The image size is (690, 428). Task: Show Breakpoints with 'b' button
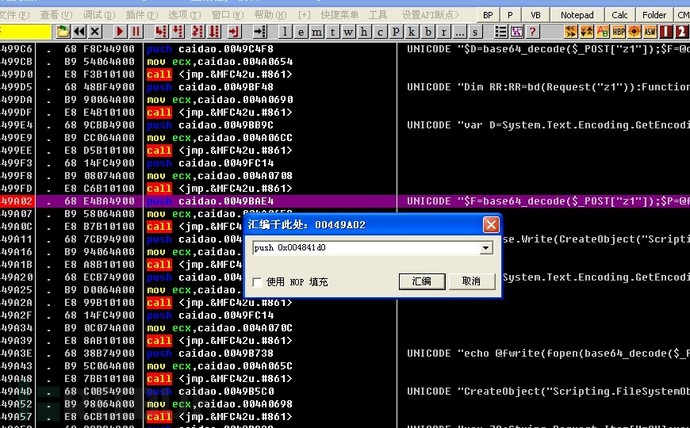click(428, 32)
